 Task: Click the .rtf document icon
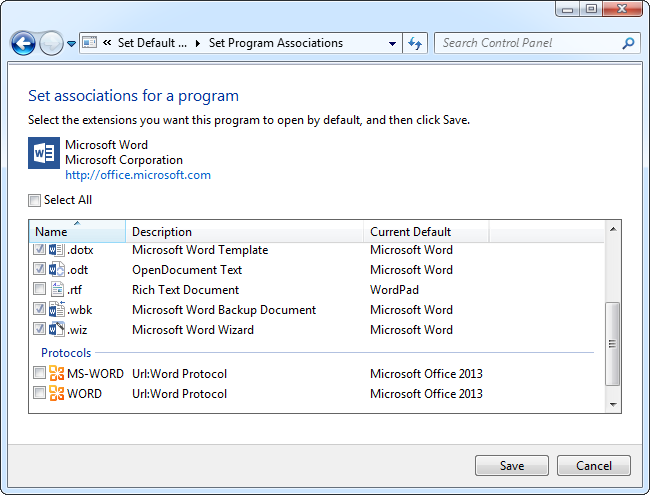[x=57, y=290]
